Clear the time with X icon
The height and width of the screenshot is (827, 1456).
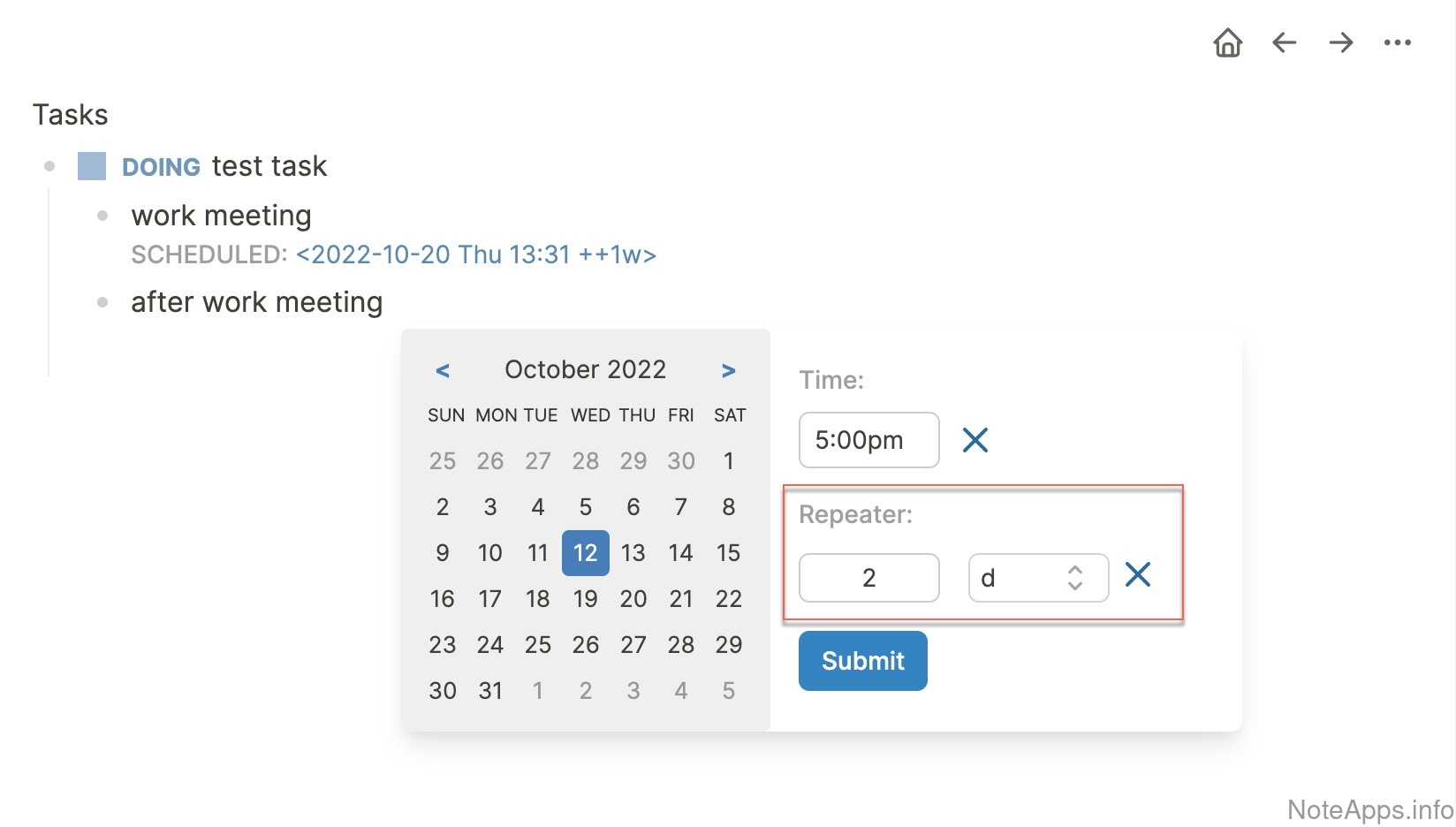tap(975, 440)
